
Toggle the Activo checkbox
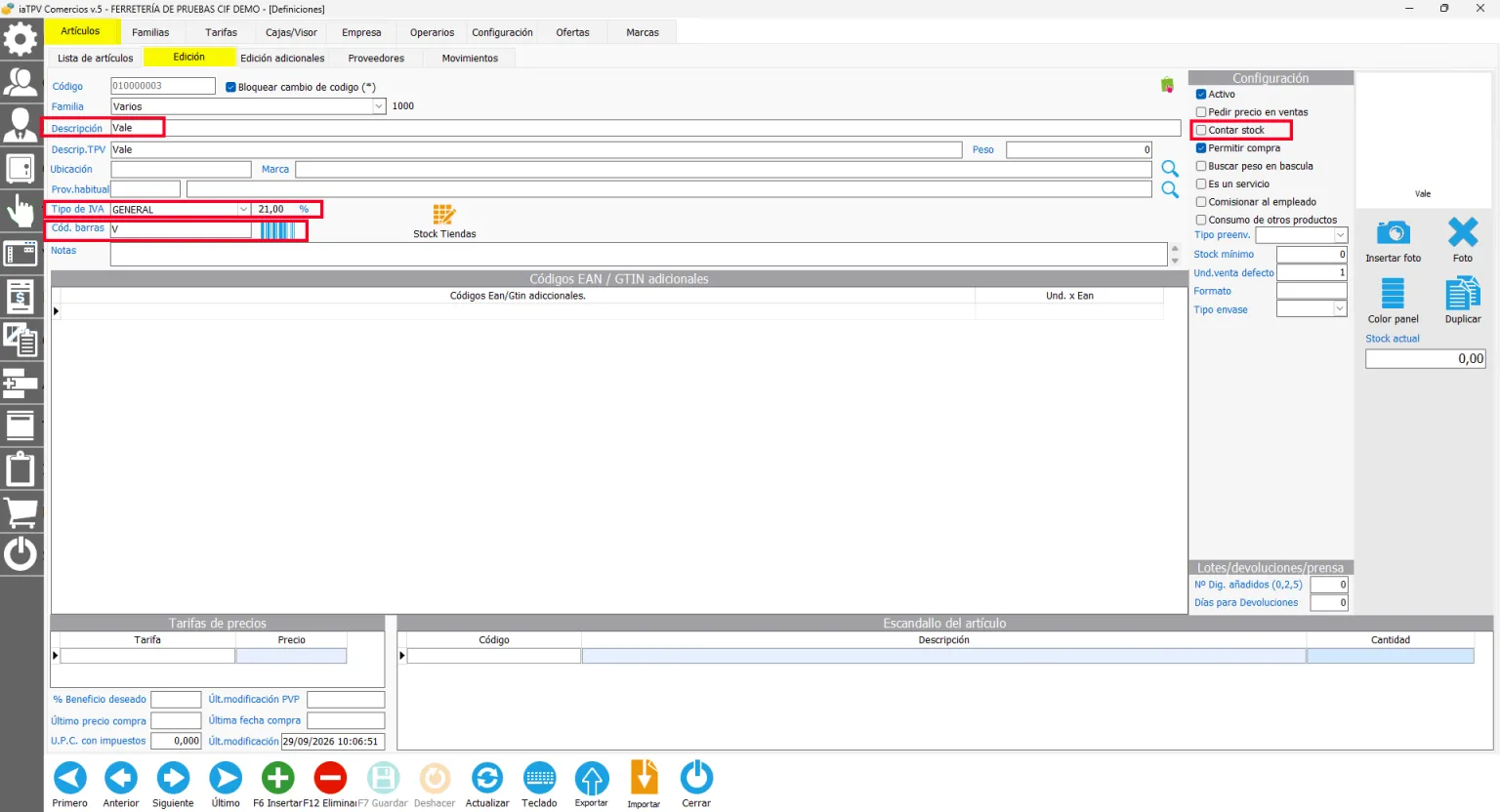1201,95
